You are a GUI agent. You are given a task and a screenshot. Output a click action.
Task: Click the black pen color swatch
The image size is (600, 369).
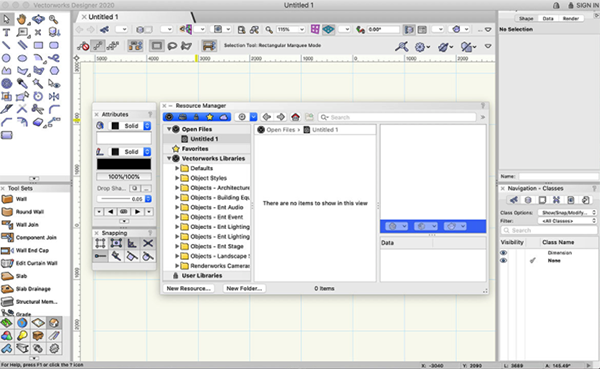click(x=124, y=164)
